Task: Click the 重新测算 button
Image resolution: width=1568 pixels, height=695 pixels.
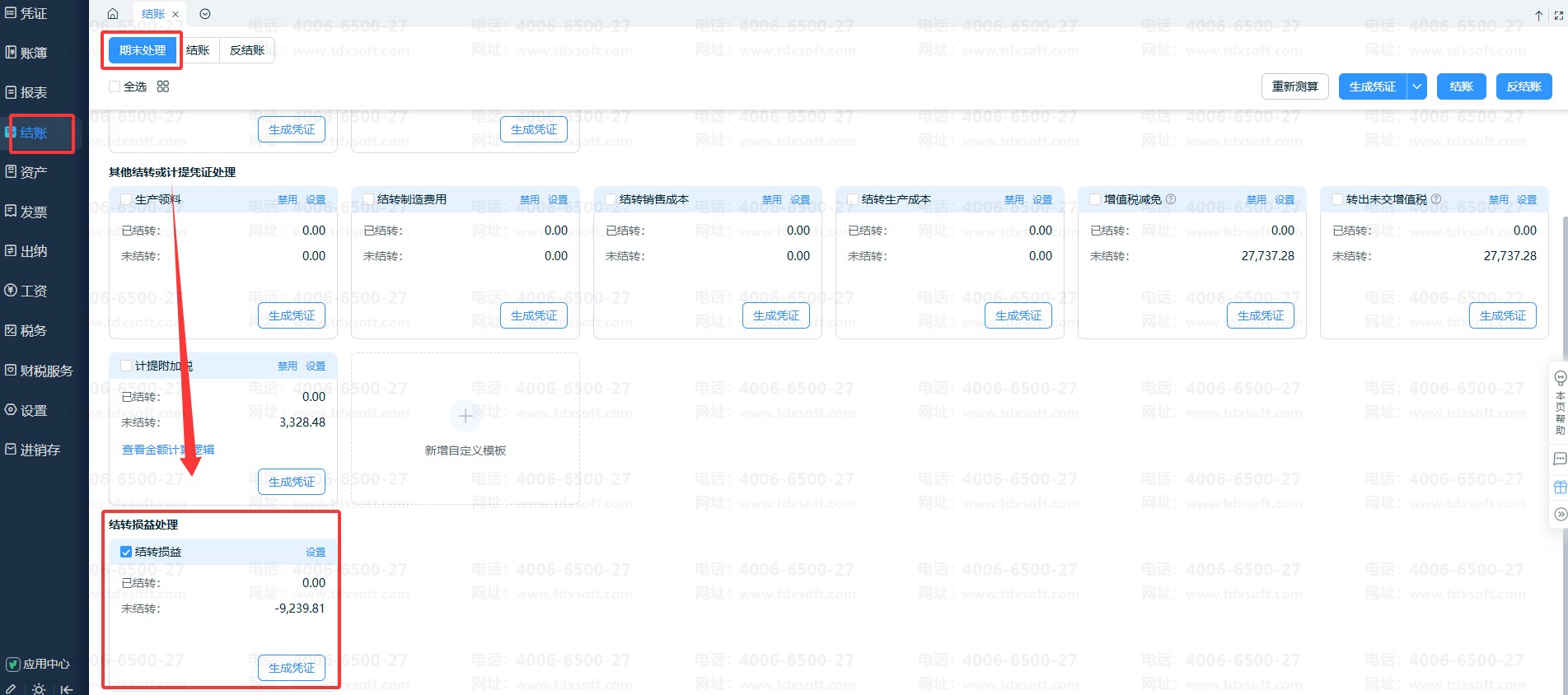Action: (x=1294, y=86)
